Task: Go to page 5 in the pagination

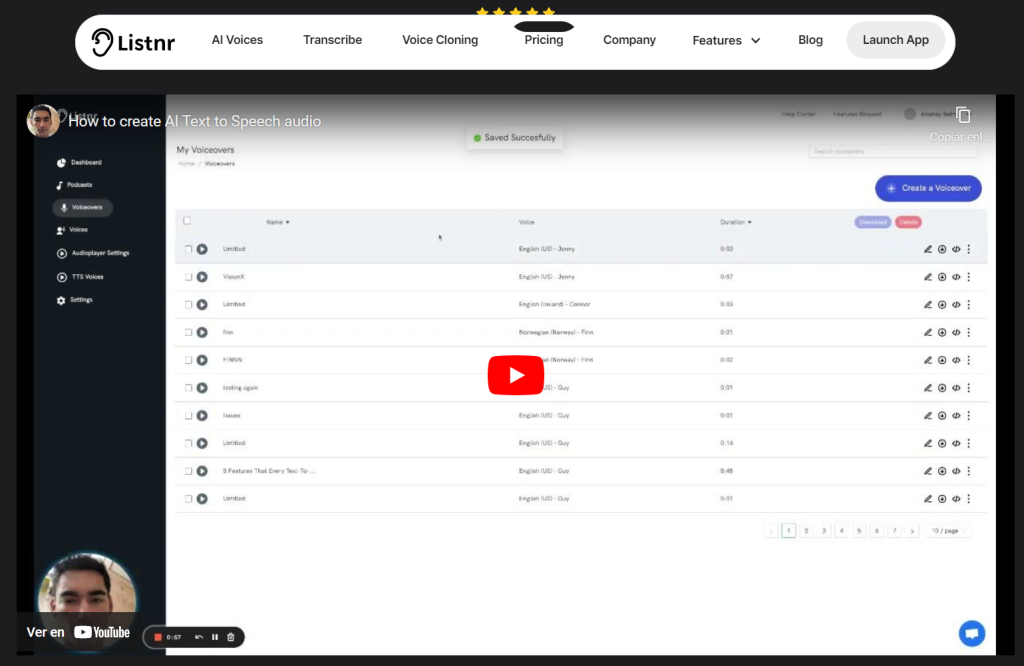Action: 859,531
